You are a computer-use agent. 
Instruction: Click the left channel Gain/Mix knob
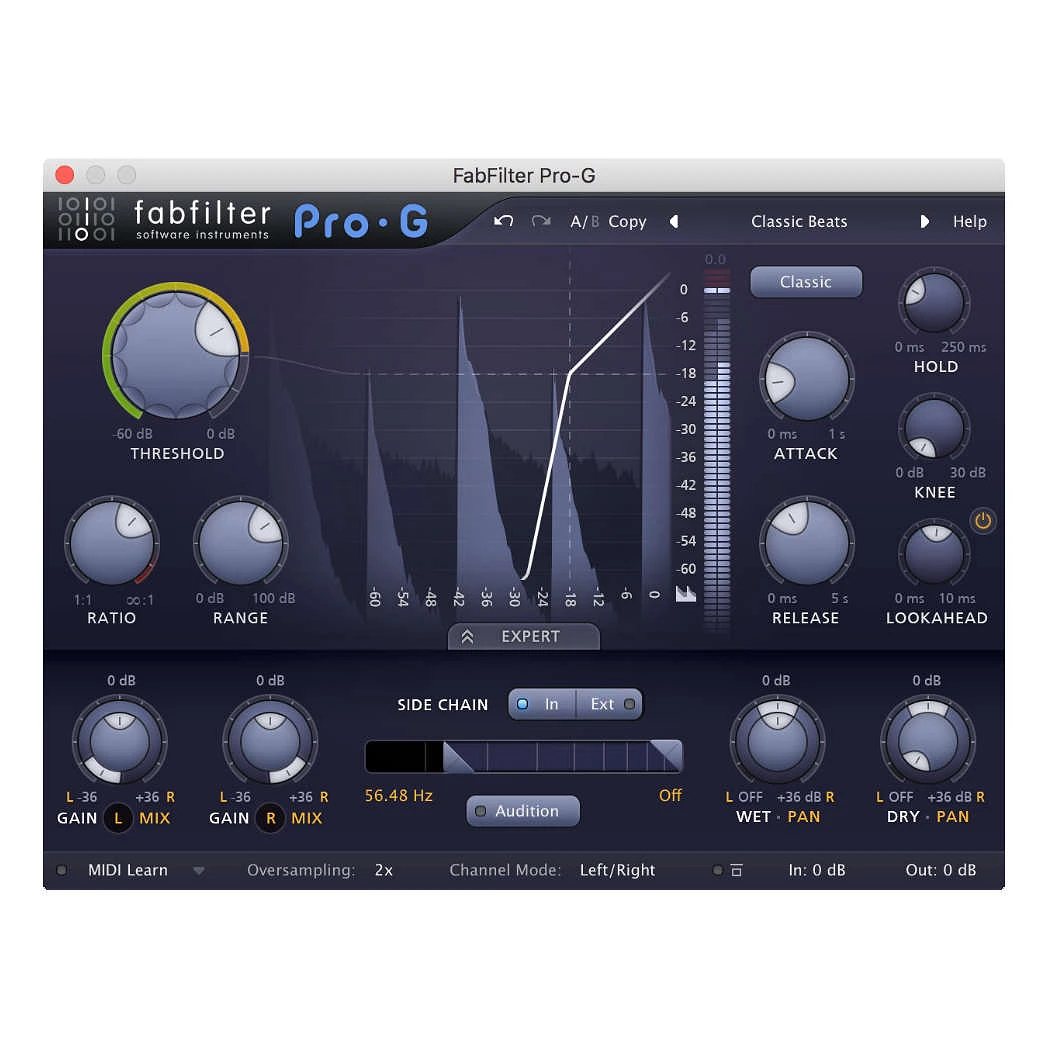120,741
